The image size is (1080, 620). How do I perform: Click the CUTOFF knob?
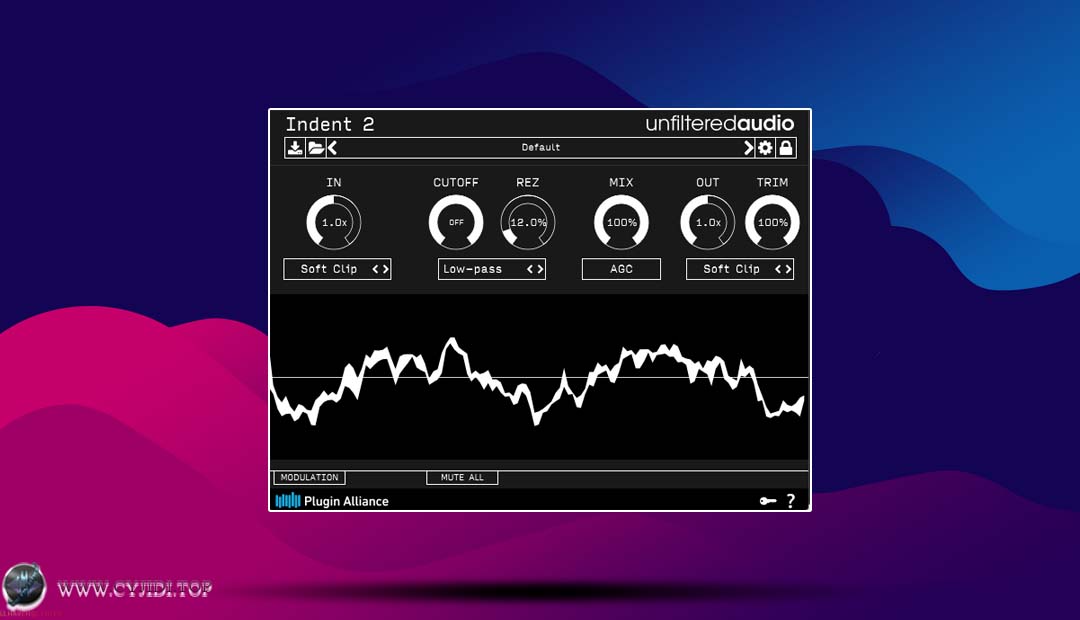pos(456,222)
